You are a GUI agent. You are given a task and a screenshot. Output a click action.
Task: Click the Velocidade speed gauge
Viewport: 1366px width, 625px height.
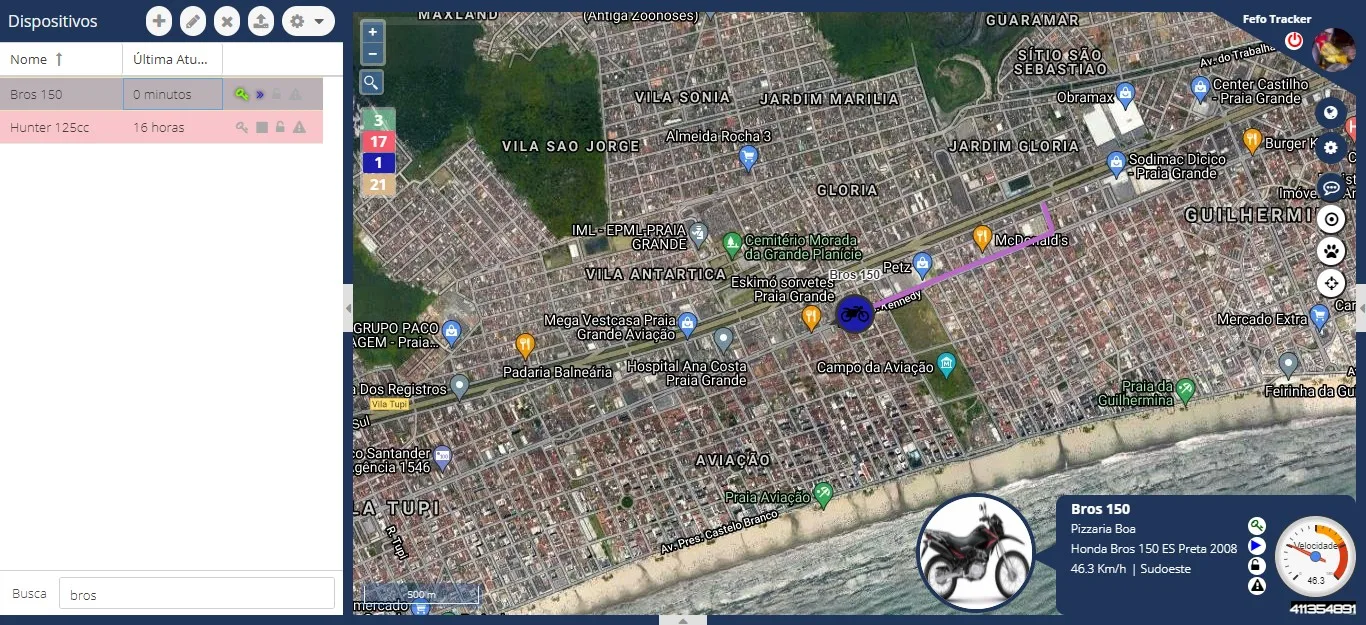click(x=1316, y=556)
